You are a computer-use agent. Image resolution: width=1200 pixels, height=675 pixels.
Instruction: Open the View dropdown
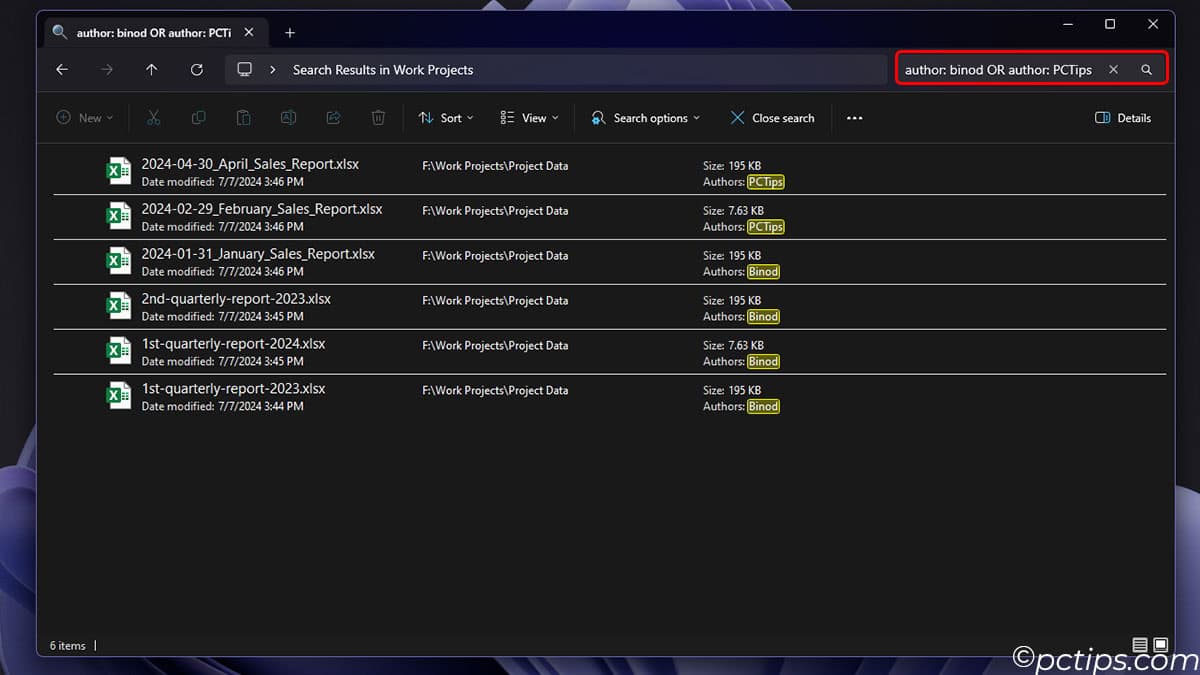tap(528, 117)
